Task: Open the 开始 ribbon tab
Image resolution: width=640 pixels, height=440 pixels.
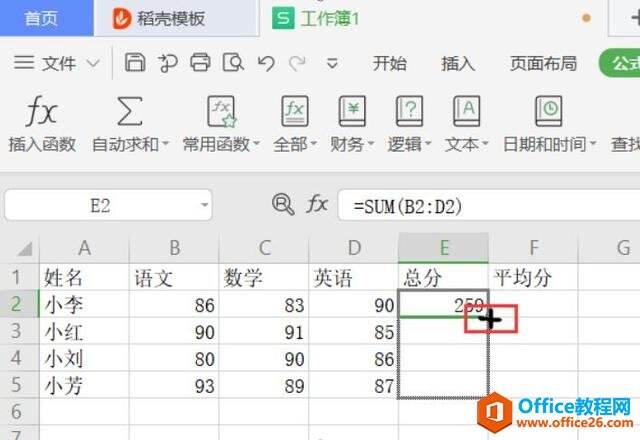Action: pos(389,64)
